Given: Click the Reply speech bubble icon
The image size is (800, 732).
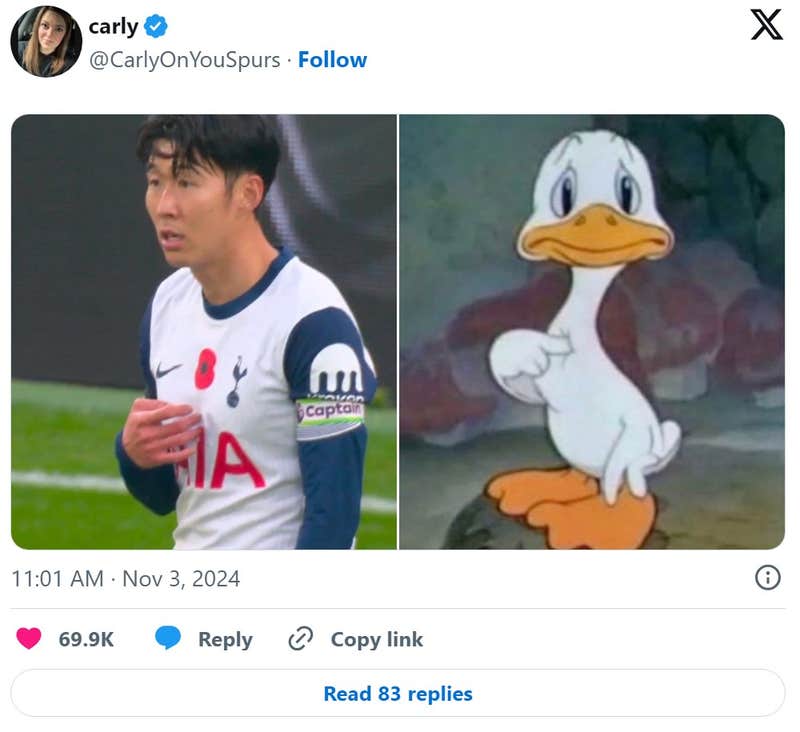Looking at the screenshot, I should (167, 639).
